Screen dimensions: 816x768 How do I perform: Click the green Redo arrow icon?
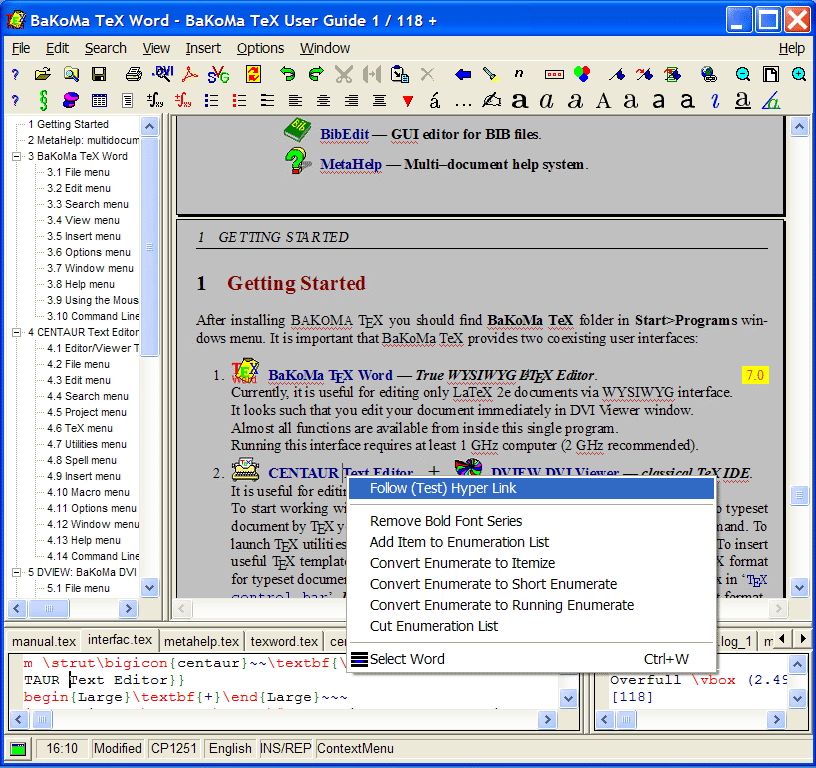[316, 74]
